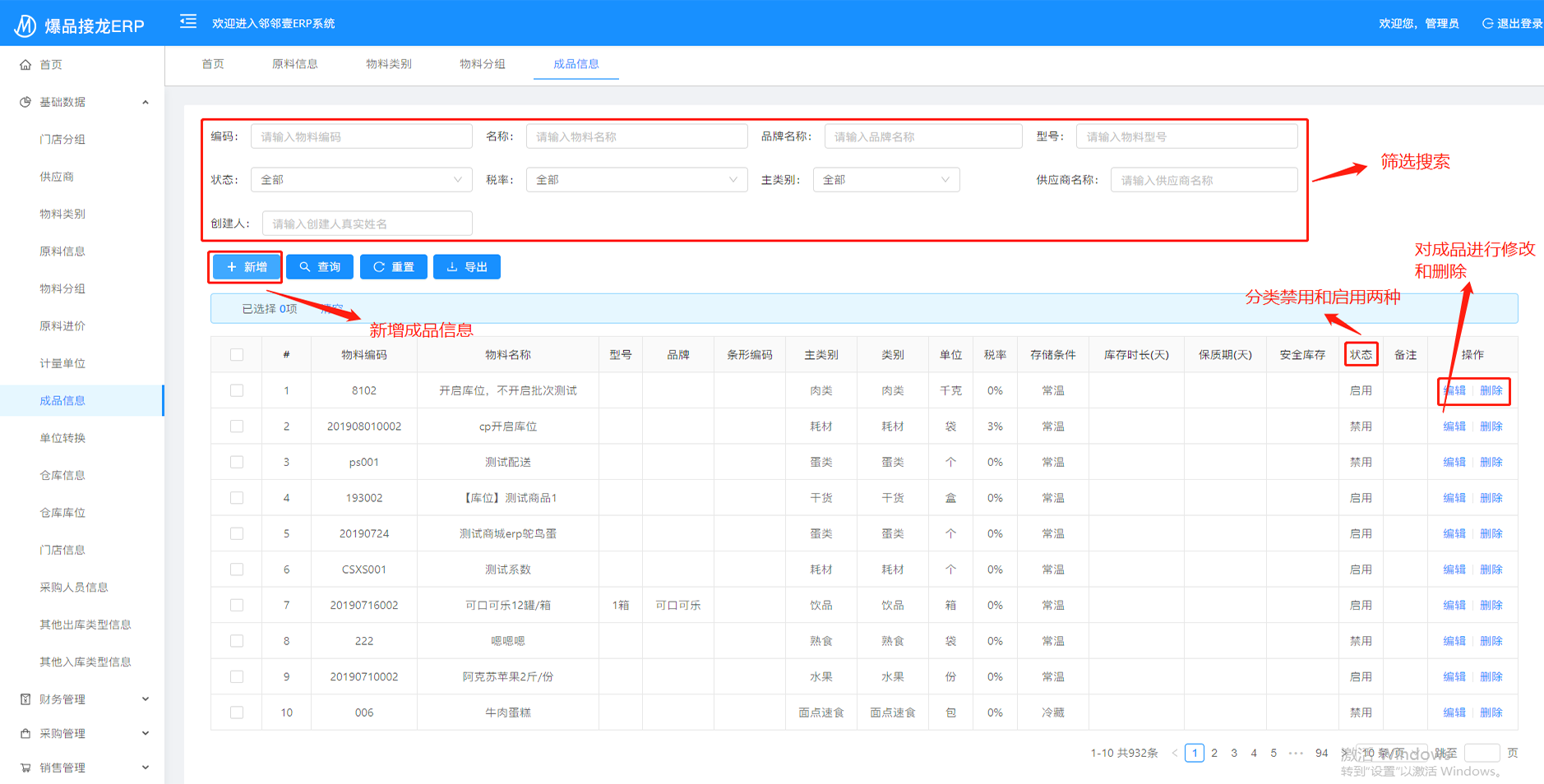Click the 物料编码 column header
Image resolution: width=1544 pixels, height=784 pixels.
(x=364, y=354)
